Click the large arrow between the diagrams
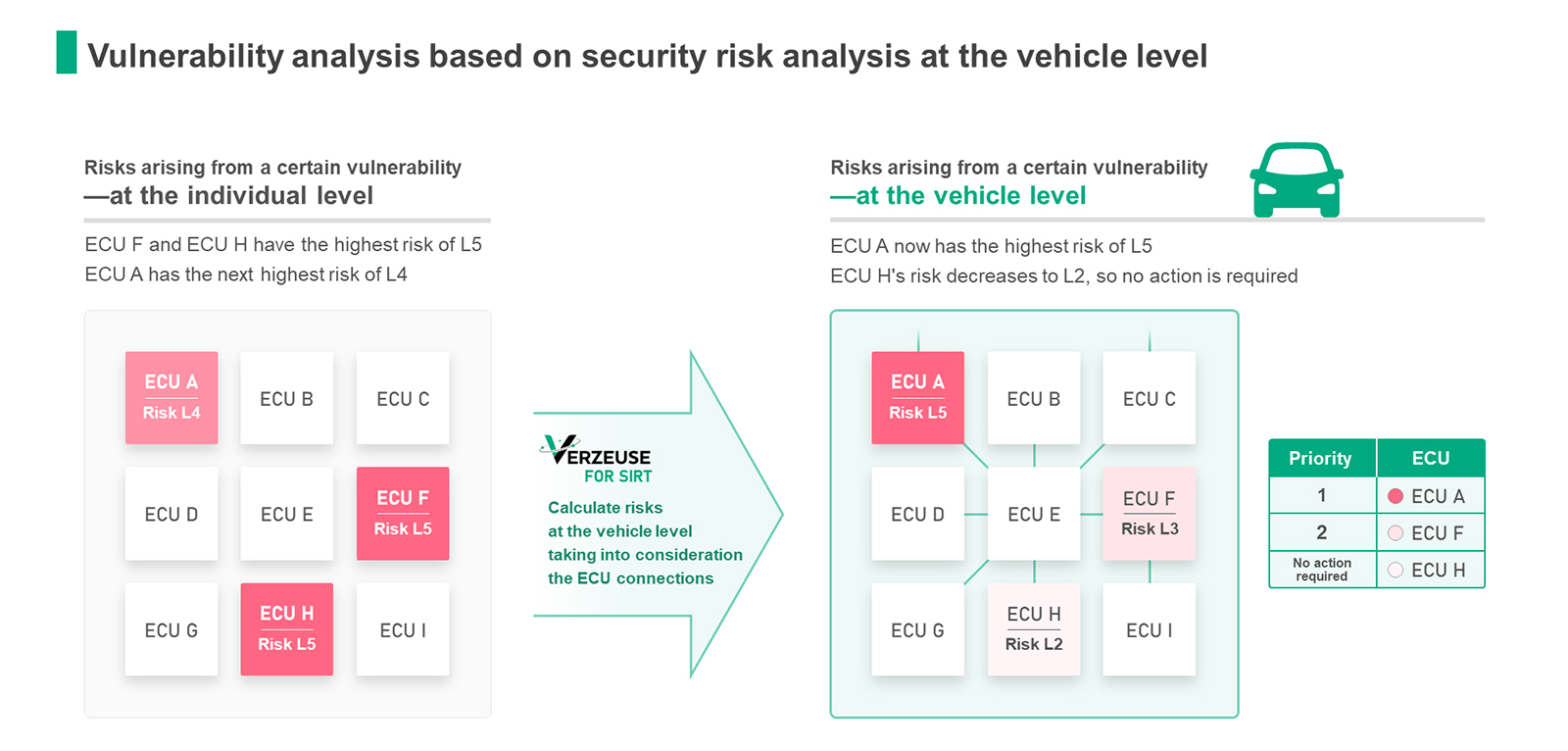1568x751 pixels. tap(659, 514)
